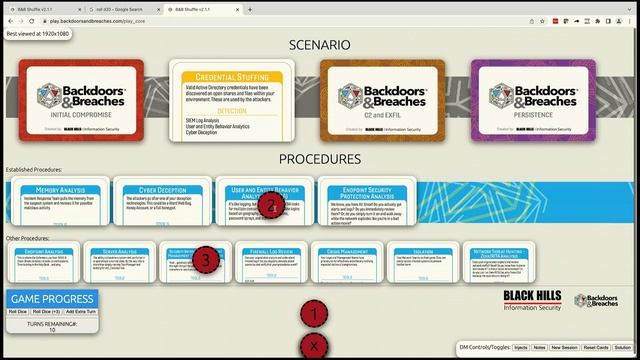This screenshot has height=360, width=640.
Task: Choose the Firewall Log Review card
Action: pyautogui.click(x=271, y=262)
